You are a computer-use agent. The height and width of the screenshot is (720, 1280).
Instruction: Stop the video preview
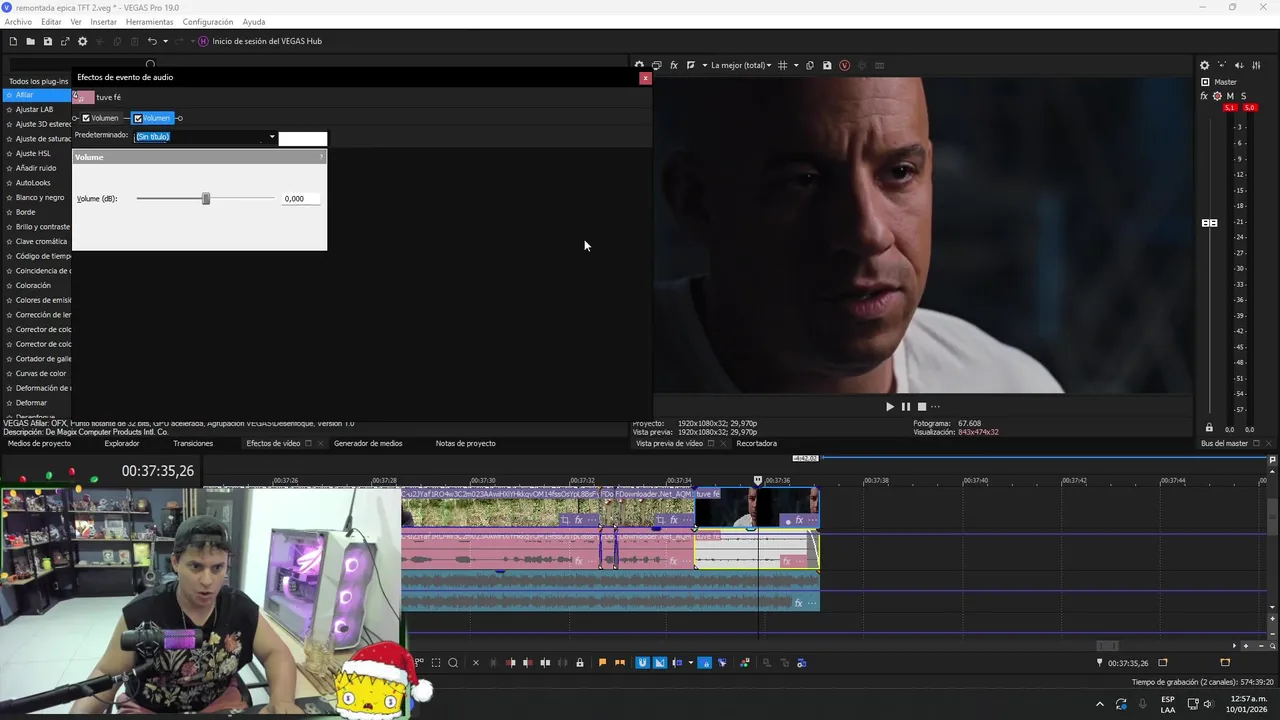click(922, 406)
